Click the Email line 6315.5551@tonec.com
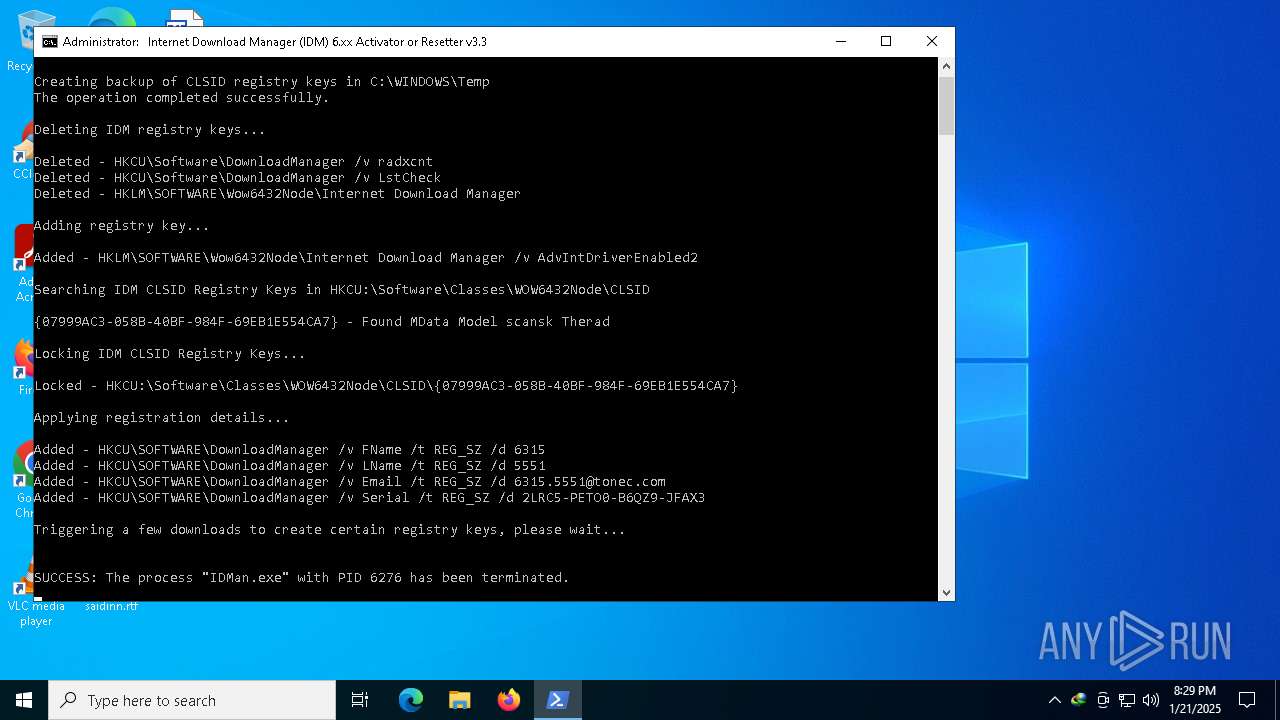Image resolution: width=1280 pixels, height=720 pixels. pyautogui.click(x=350, y=482)
